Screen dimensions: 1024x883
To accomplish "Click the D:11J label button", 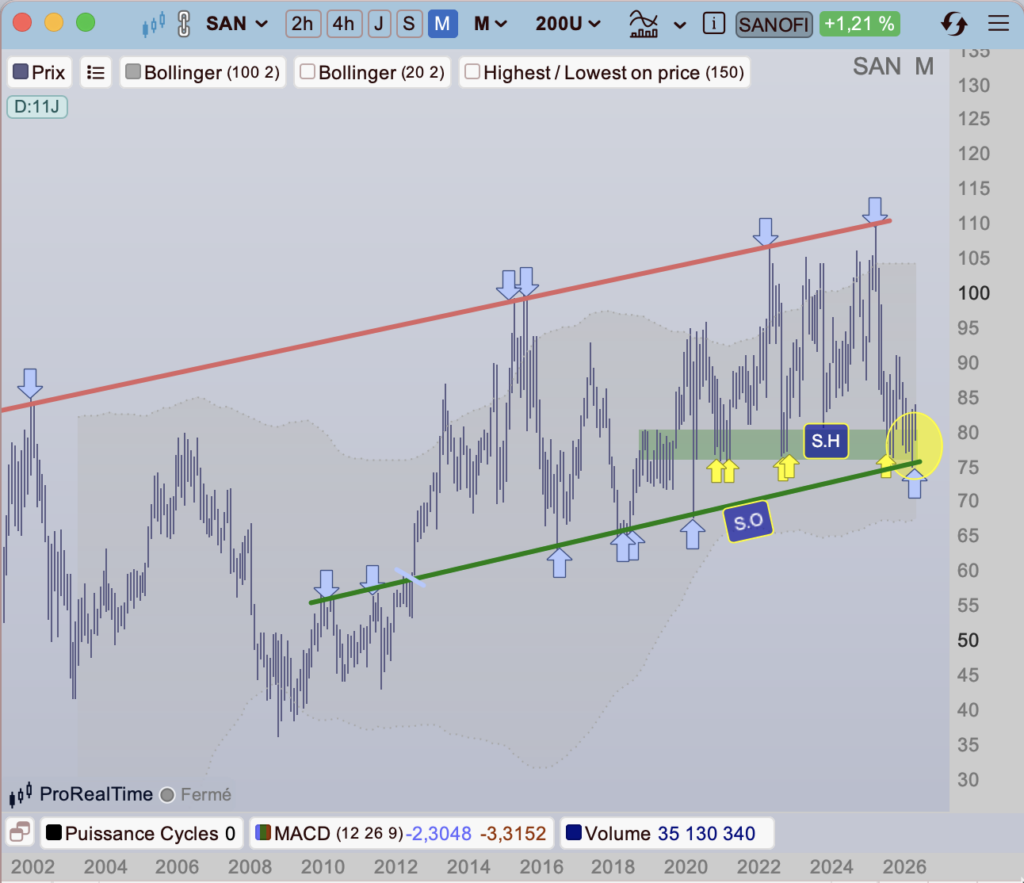I will (x=37, y=105).
